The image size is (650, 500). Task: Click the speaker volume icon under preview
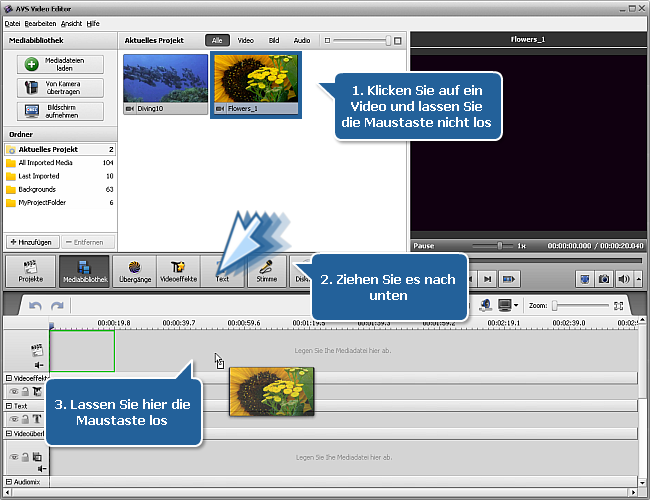[x=623, y=279]
